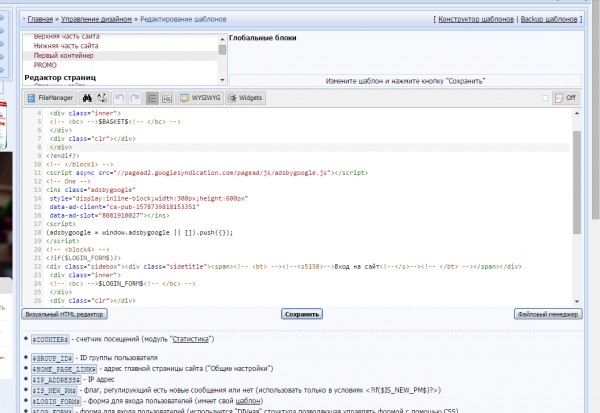This screenshot has height=413, width=600.
Task: Open the Widgets panel
Action: coord(245,98)
